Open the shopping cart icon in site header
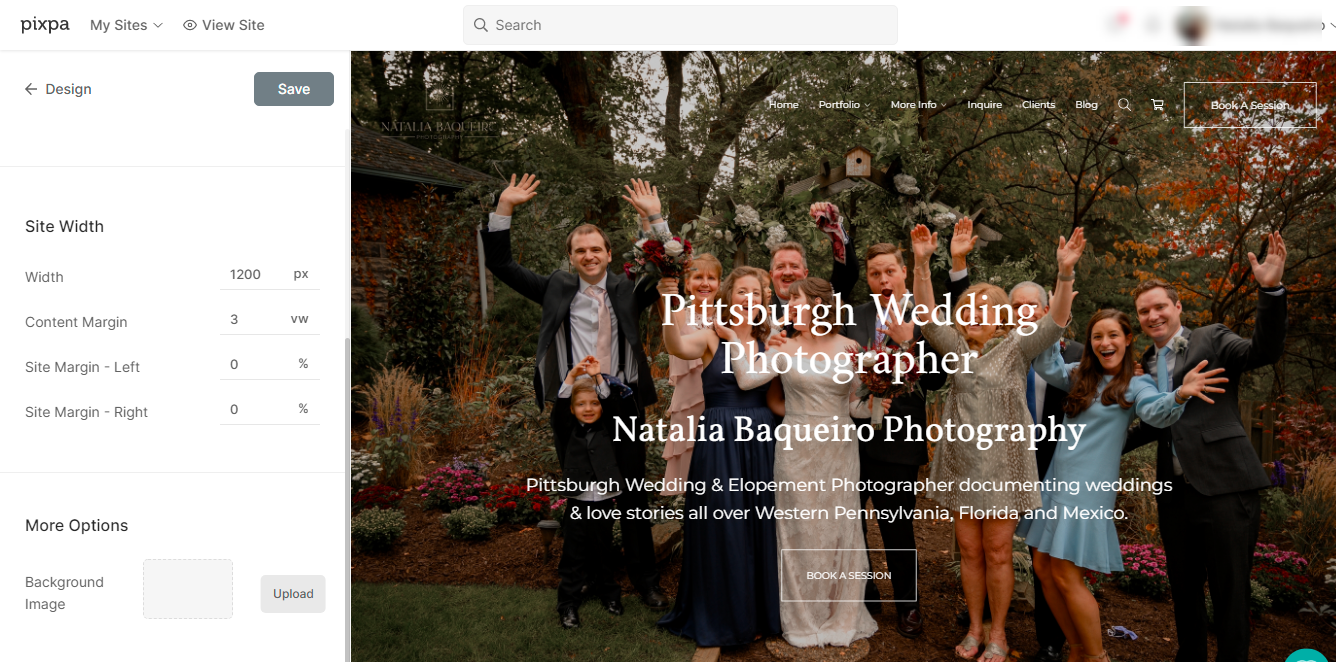 click(x=1157, y=105)
